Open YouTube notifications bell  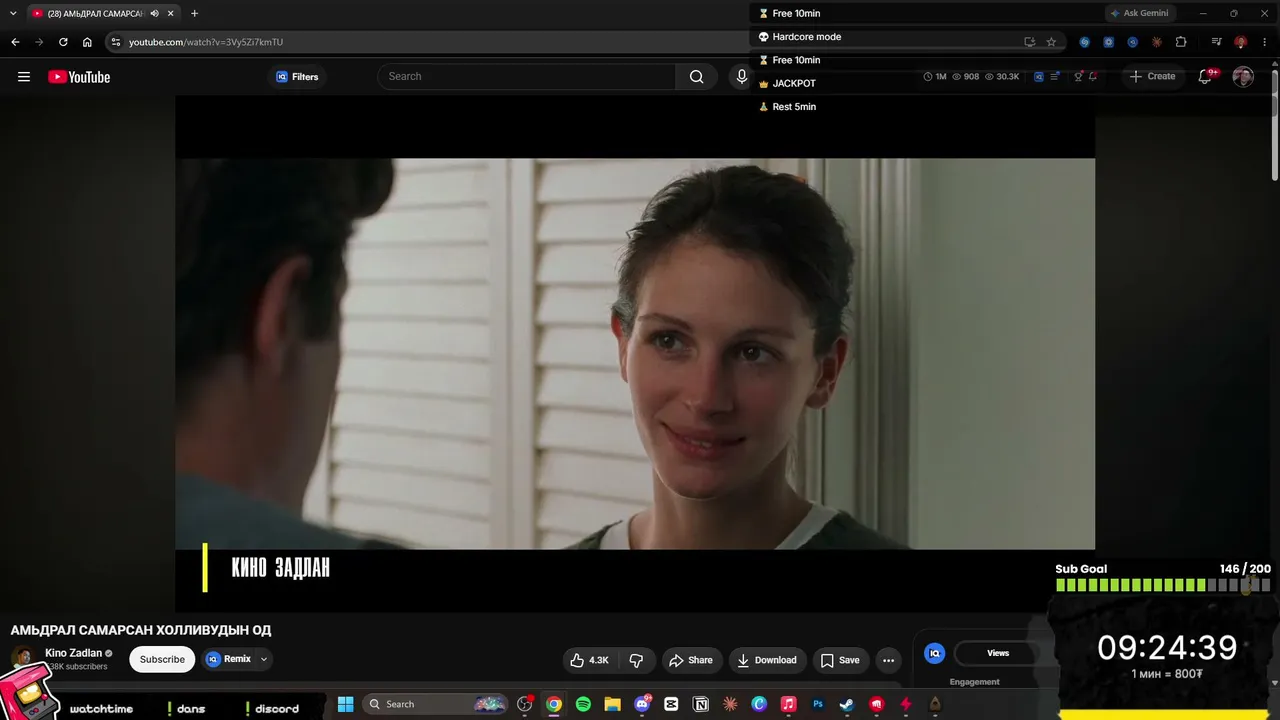[1206, 77]
